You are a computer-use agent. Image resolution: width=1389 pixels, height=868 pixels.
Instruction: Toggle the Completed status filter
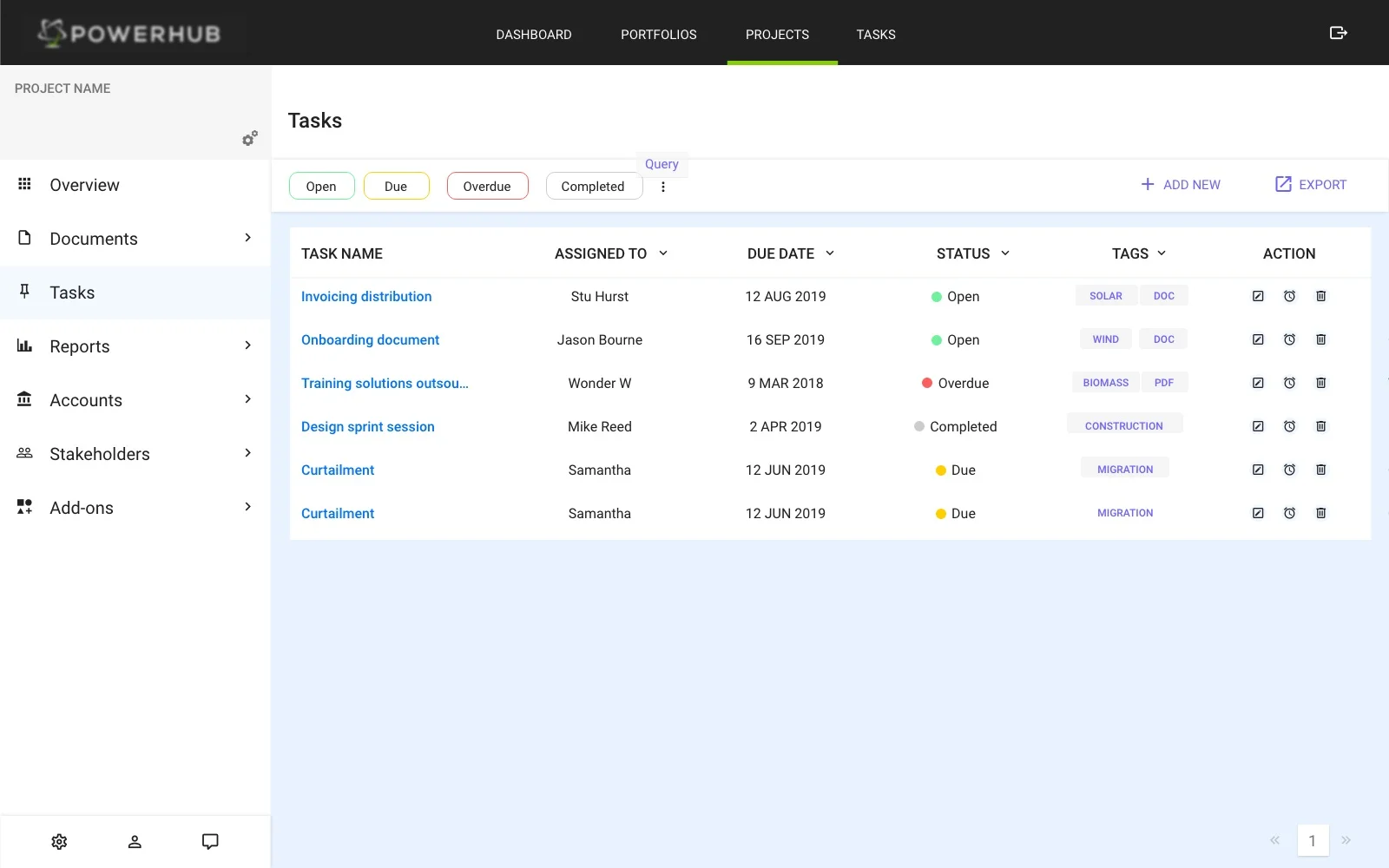click(x=594, y=186)
